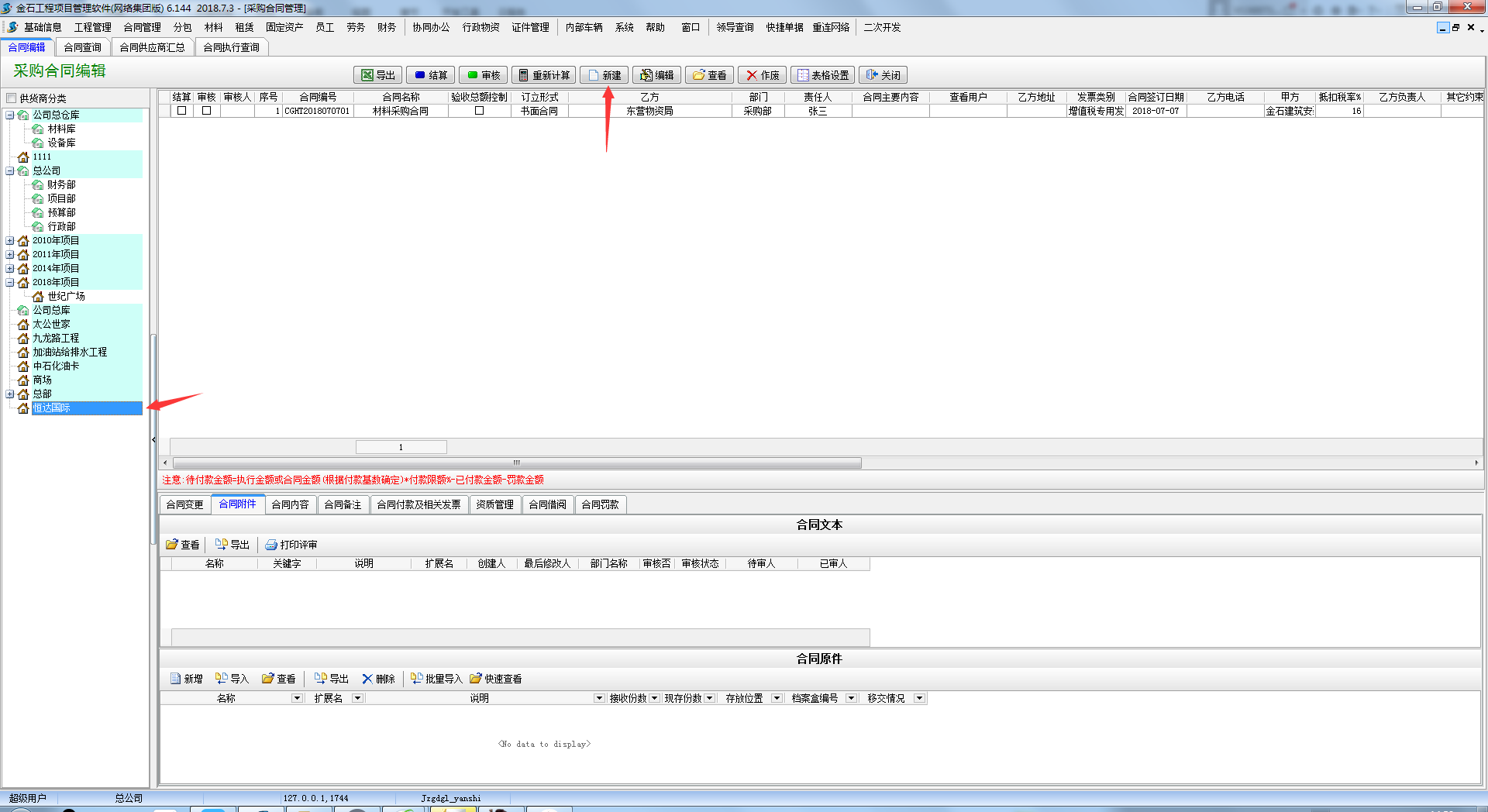Click 新增 in the 合同原件 section

[x=187, y=679]
